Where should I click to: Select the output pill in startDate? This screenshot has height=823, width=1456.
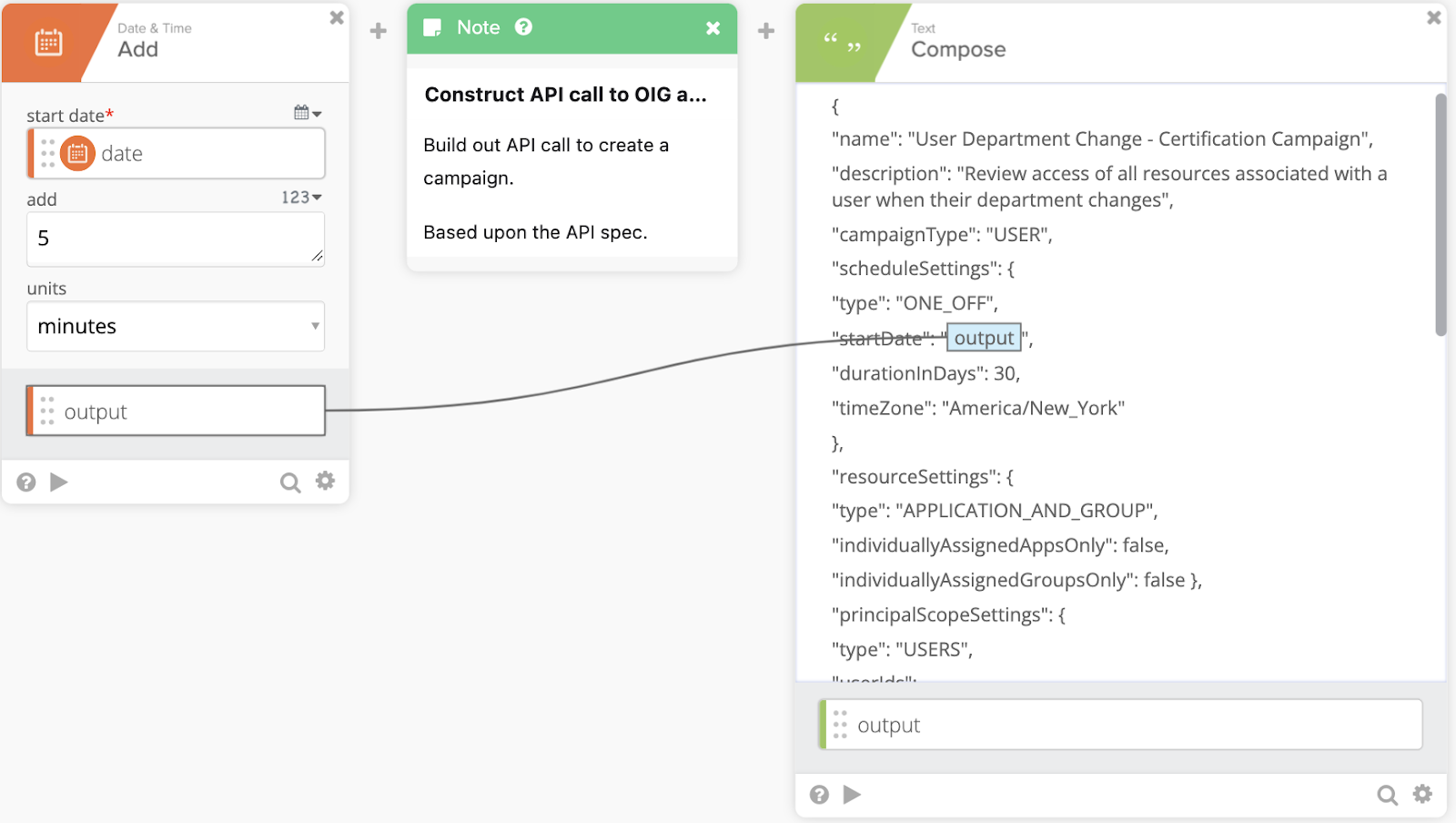pos(984,338)
